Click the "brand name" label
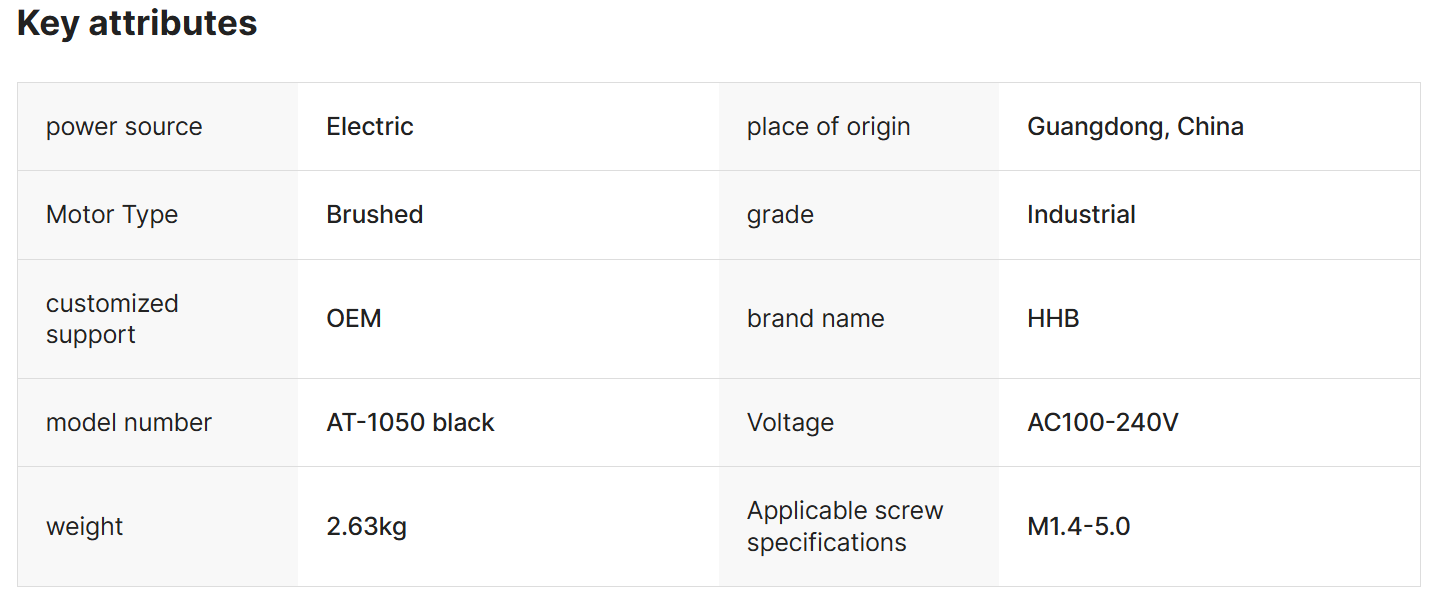Image resolution: width=1453 pixels, height=612 pixels. pos(815,319)
